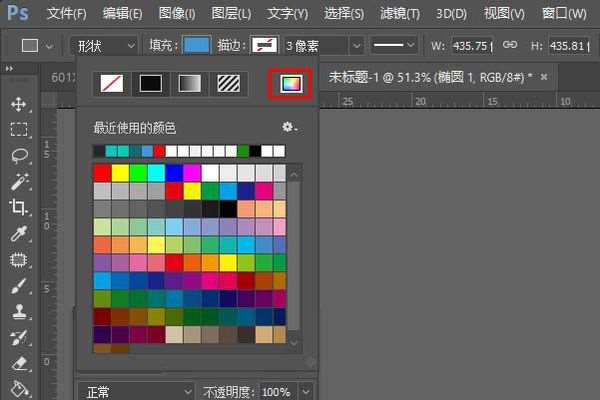Viewport: 600px width, 400px height.
Task: Select the Brush tool
Action: click(x=19, y=285)
